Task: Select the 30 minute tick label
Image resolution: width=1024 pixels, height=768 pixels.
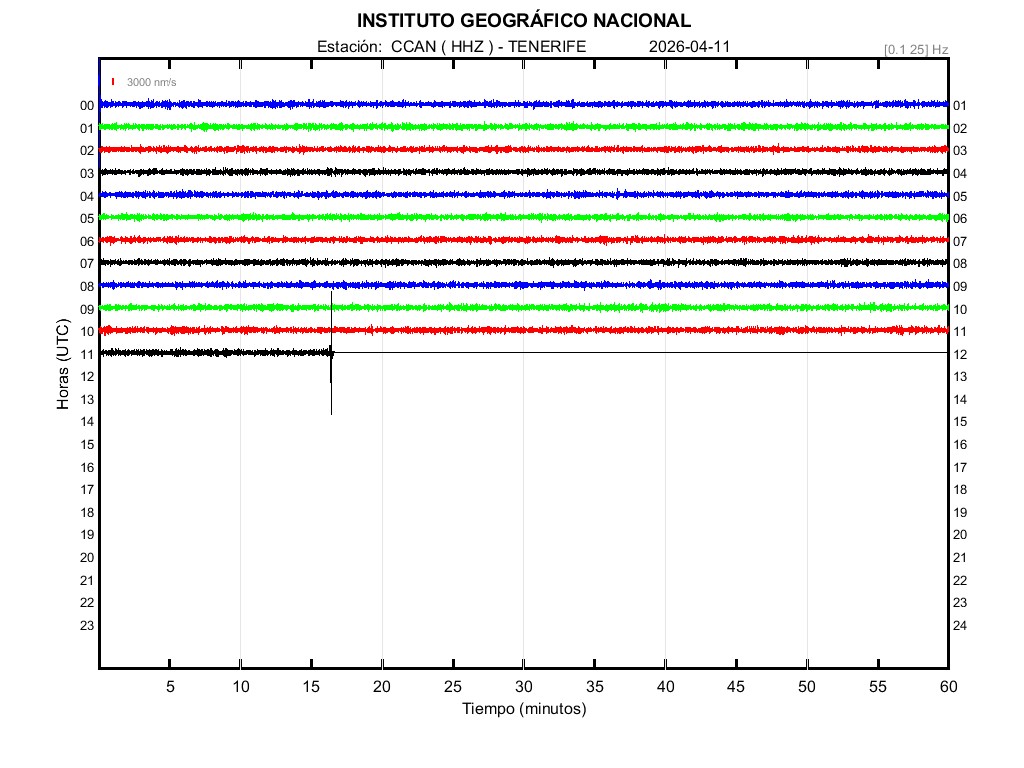Action: (x=523, y=687)
